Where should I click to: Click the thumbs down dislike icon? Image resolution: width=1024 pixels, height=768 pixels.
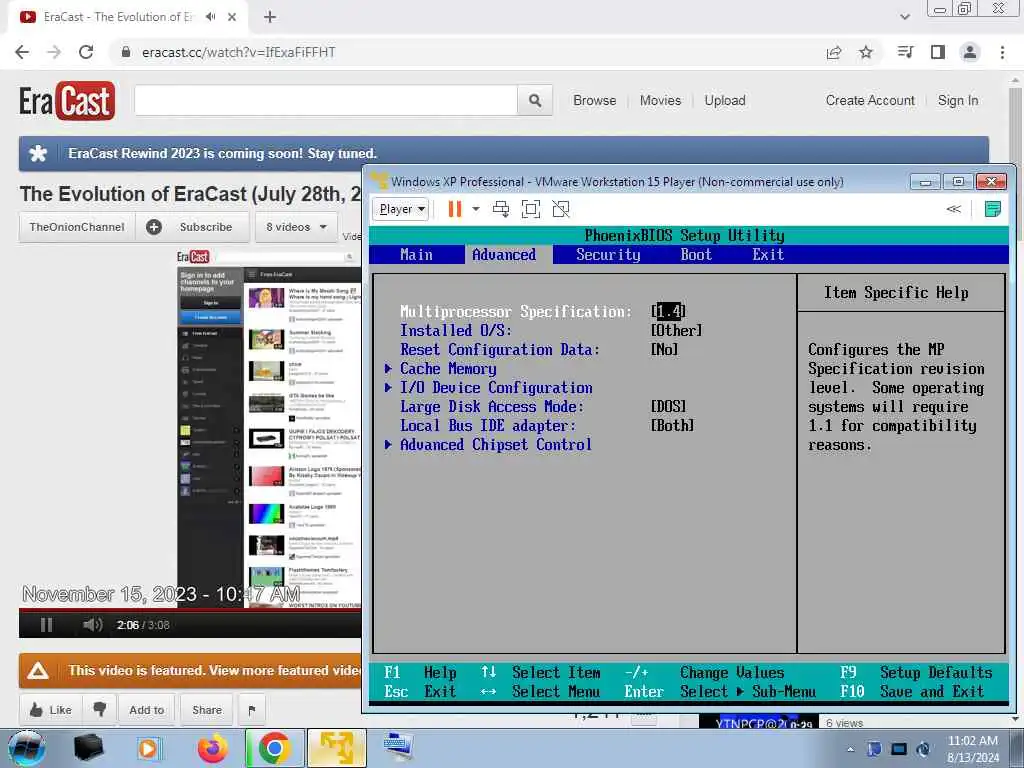(x=99, y=709)
